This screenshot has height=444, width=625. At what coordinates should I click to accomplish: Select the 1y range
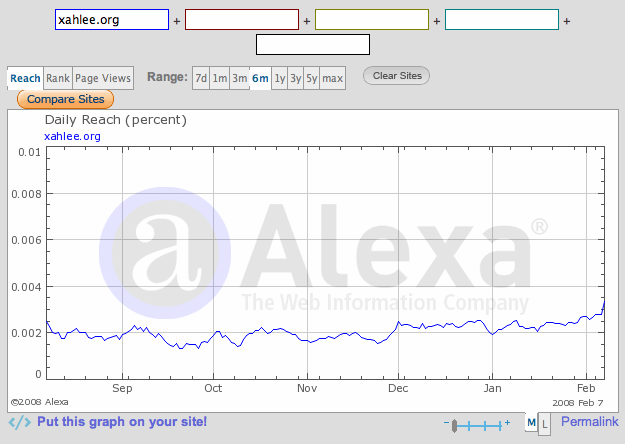280,78
